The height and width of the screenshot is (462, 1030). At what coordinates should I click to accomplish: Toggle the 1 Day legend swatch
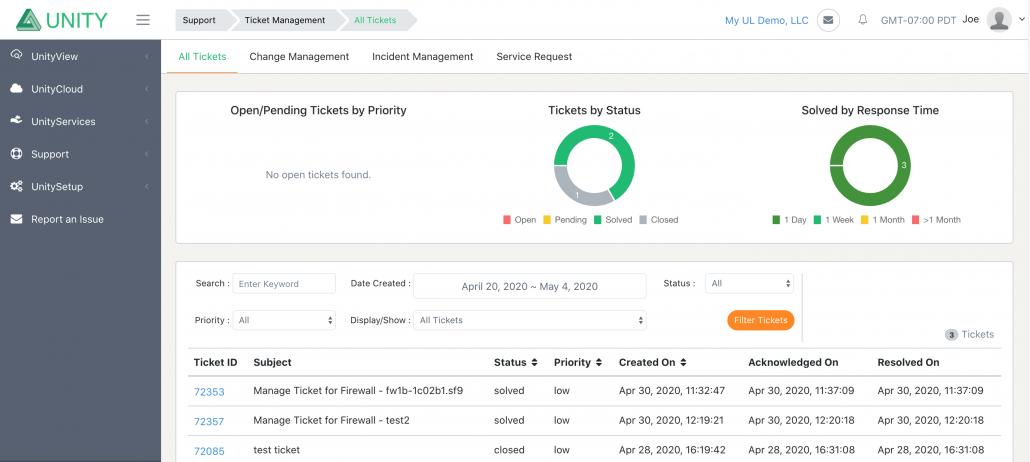pos(776,220)
